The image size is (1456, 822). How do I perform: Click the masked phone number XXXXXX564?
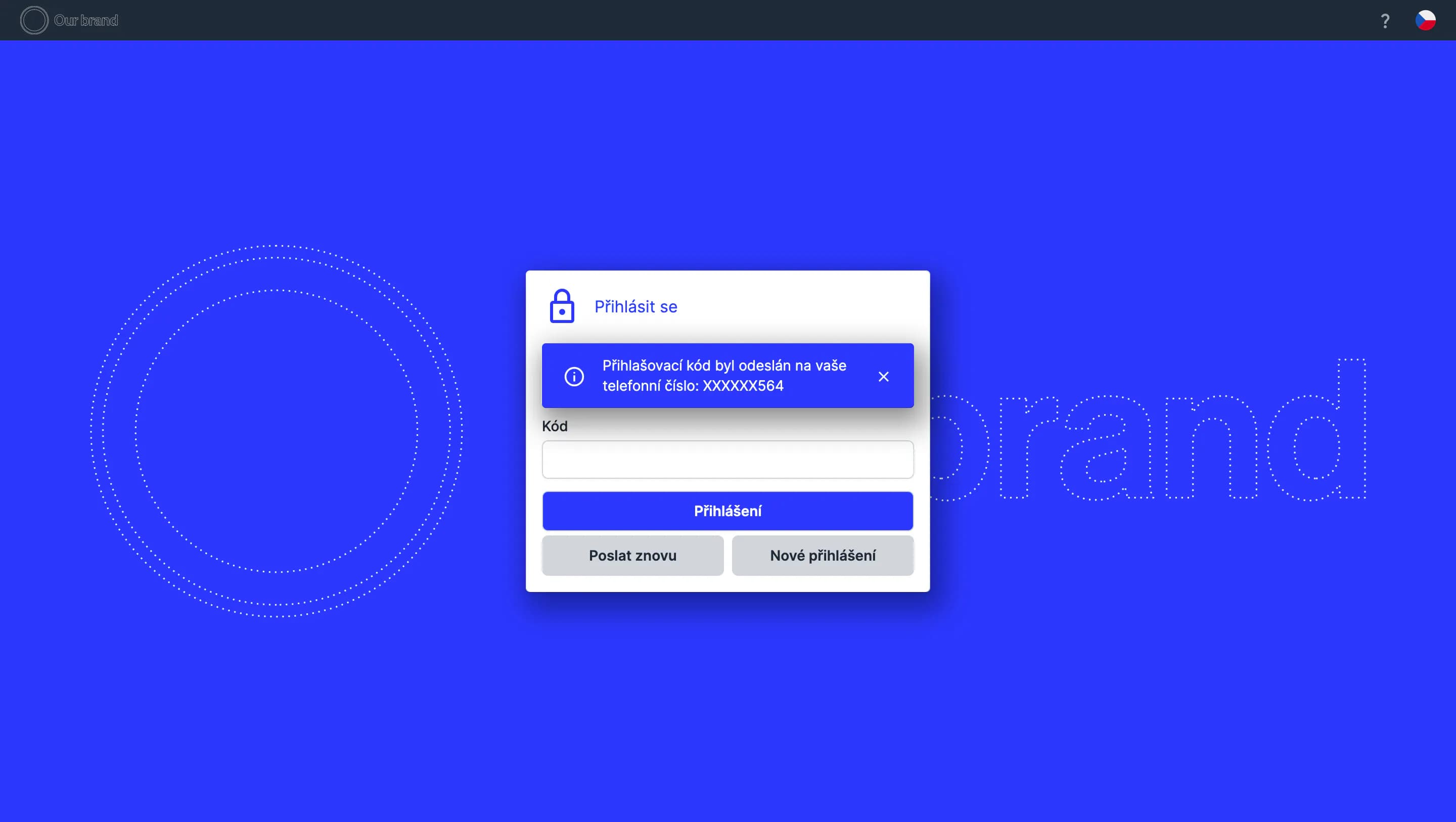[743, 386]
